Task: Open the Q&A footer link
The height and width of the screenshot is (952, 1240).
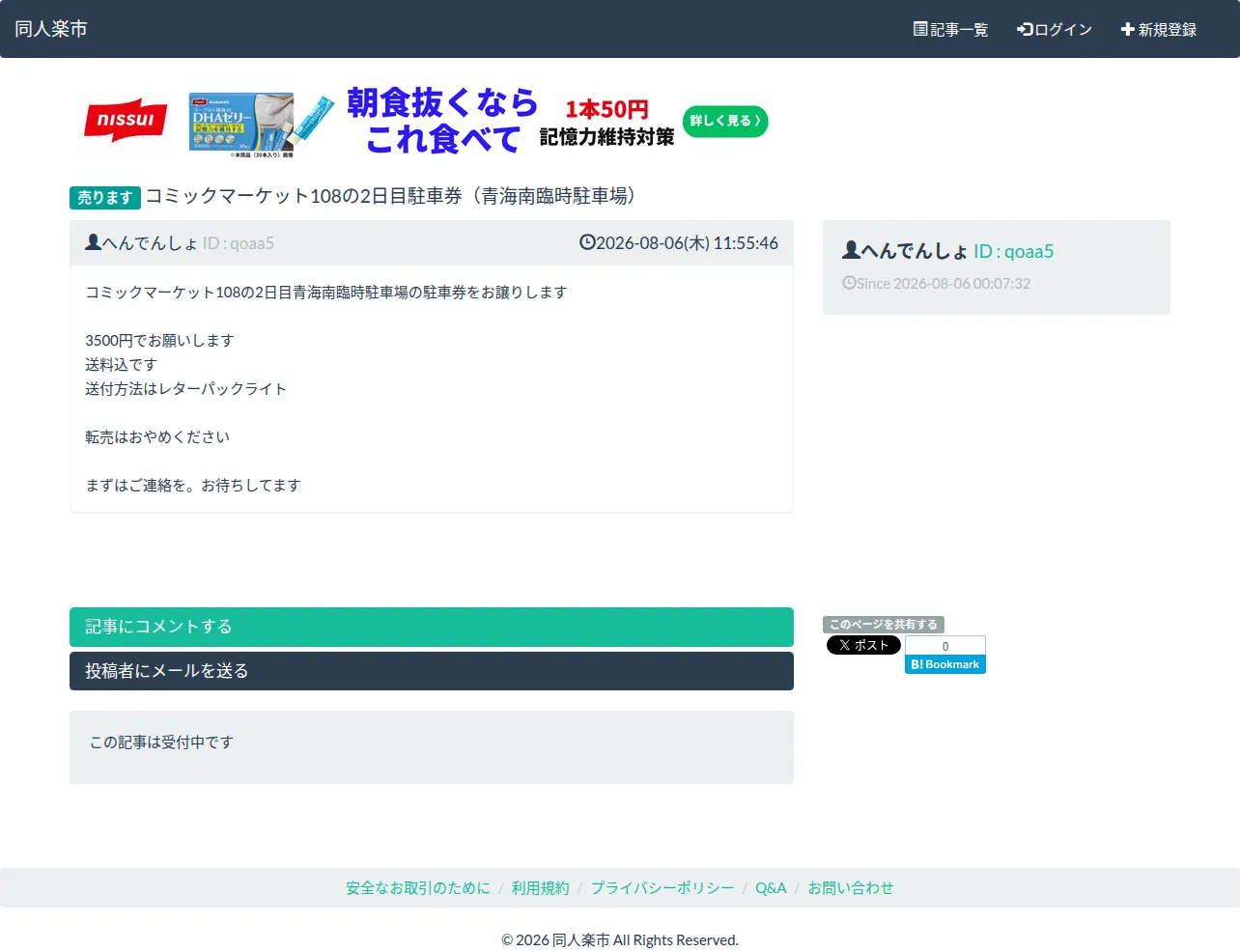Action: pyautogui.click(x=771, y=888)
